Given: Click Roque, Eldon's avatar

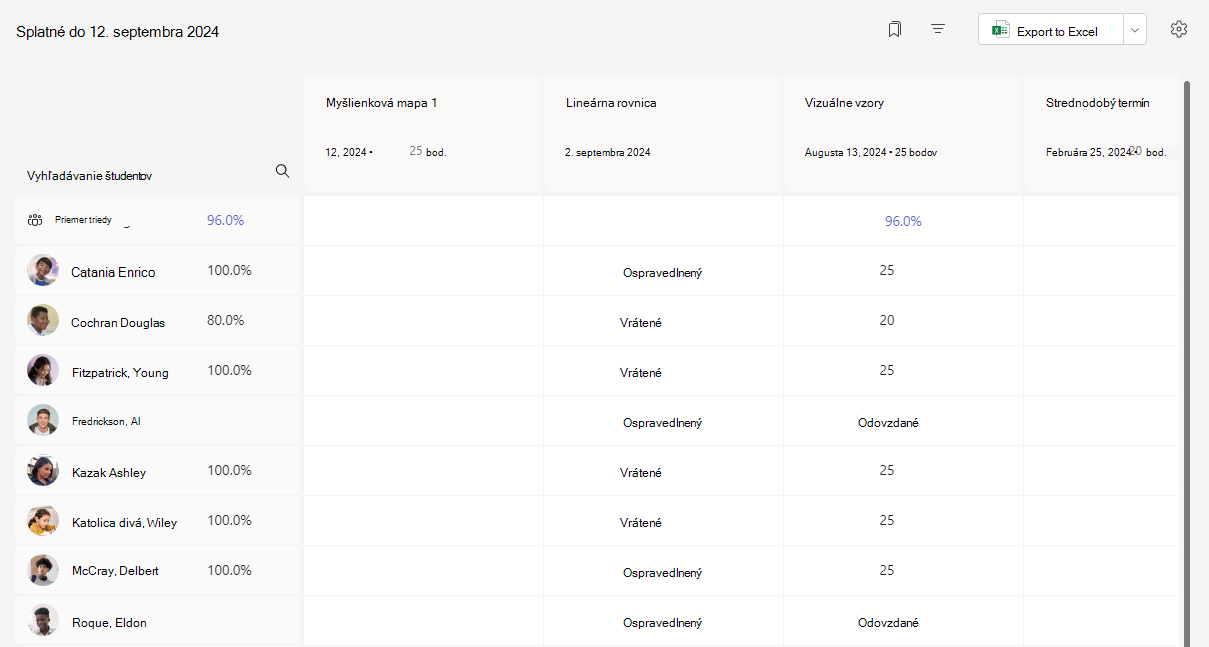Looking at the screenshot, I should [x=43, y=621].
